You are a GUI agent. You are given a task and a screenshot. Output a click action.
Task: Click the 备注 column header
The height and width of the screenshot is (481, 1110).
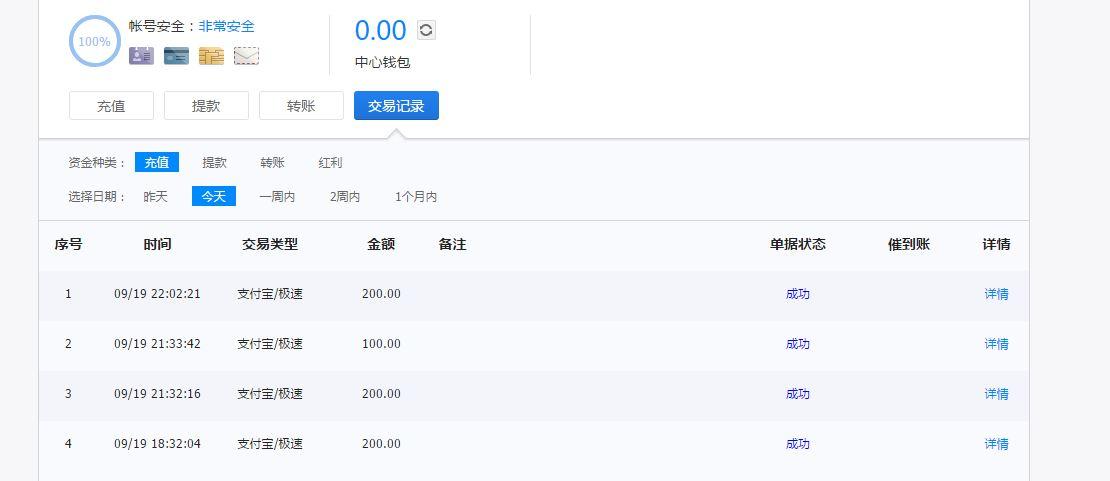pyautogui.click(x=452, y=244)
